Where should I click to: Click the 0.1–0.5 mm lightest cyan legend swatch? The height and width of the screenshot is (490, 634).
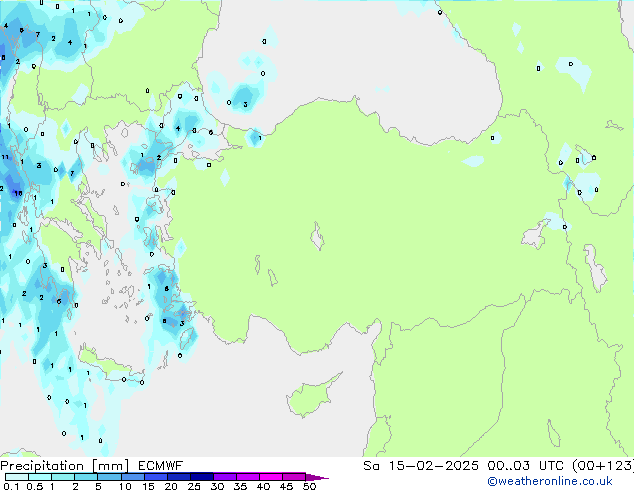(x=17, y=477)
